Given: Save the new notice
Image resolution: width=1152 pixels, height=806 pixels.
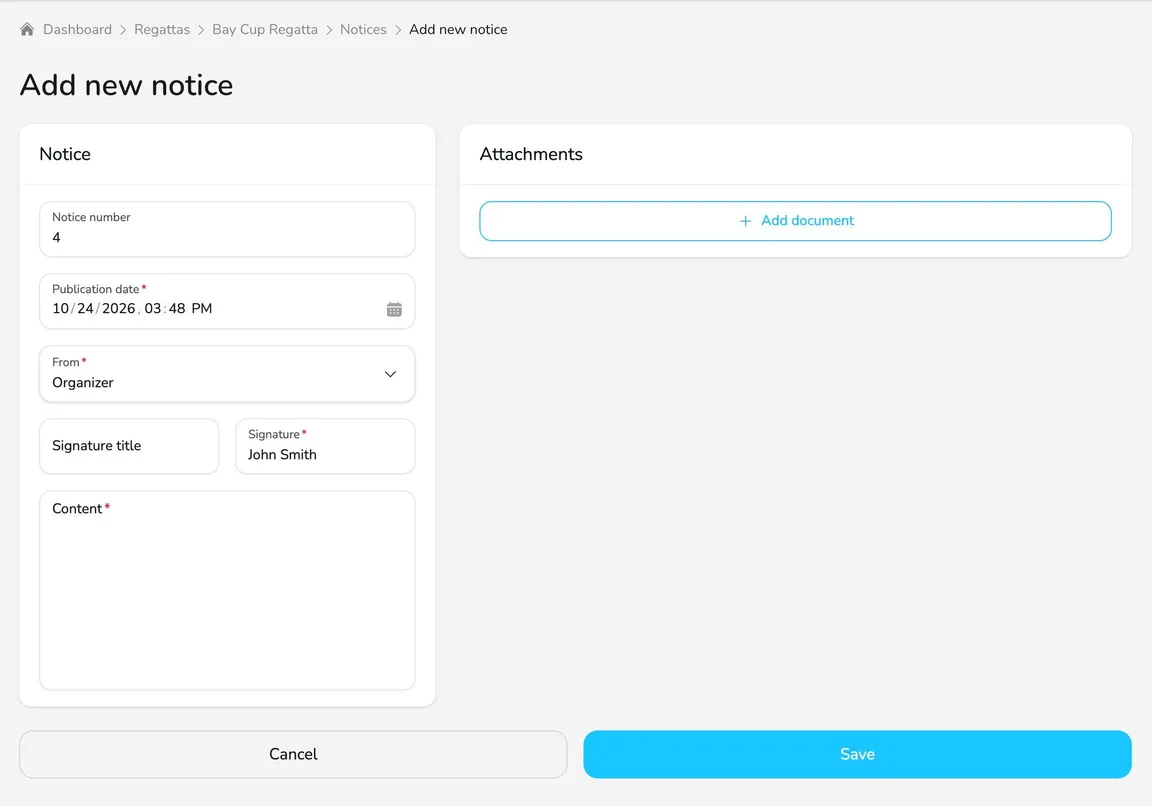Looking at the screenshot, I should (x=857, y=754).
